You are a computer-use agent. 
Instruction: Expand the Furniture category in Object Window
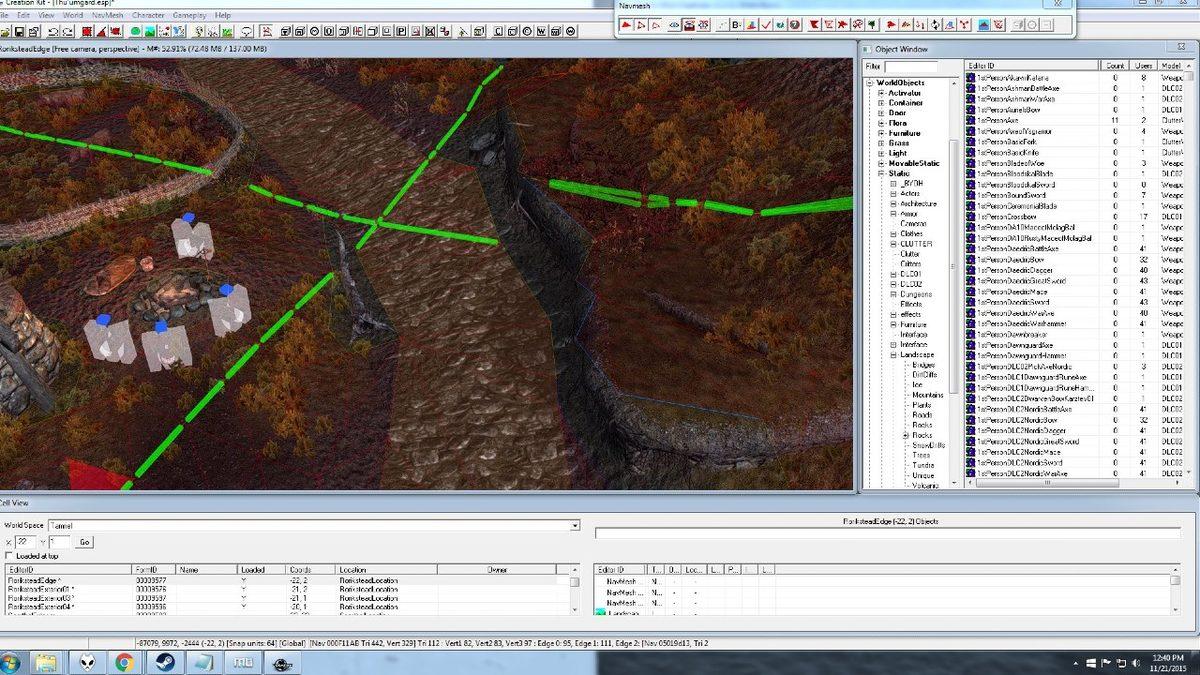[882, 133]
